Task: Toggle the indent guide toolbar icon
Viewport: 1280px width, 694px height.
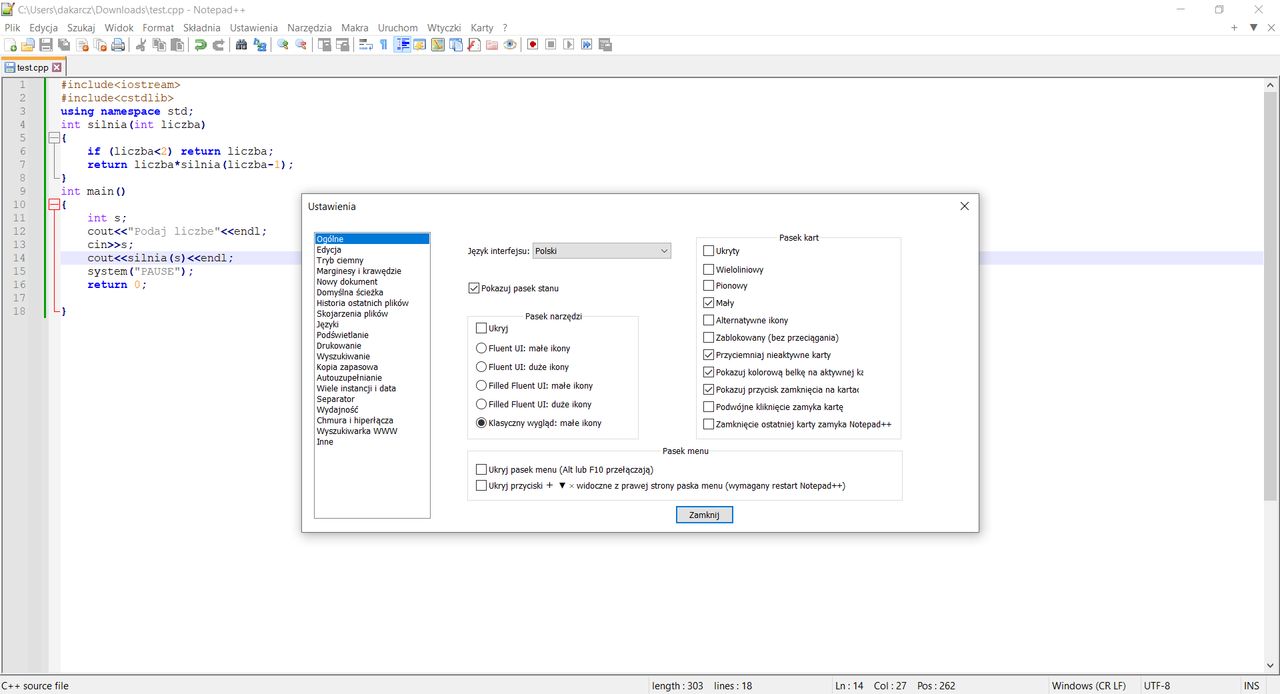Action: 402,44
